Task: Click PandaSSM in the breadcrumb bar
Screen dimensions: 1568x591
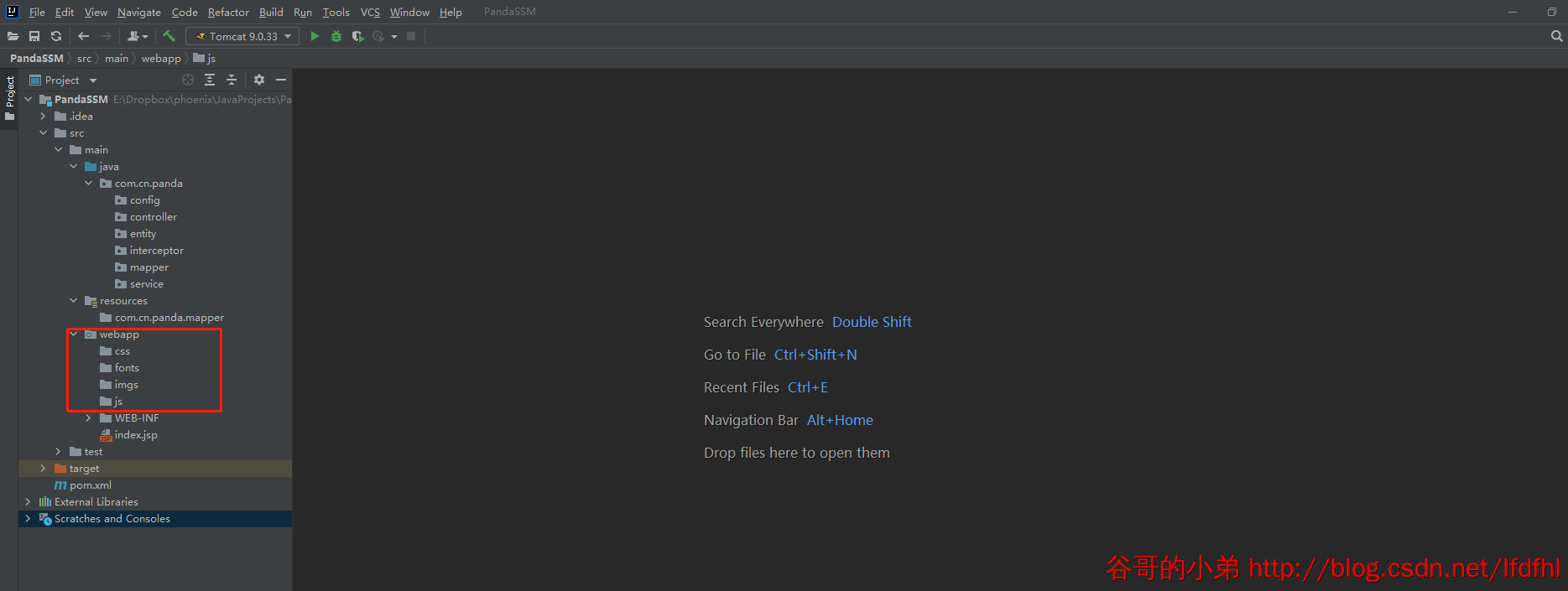Action: (37, 58)
